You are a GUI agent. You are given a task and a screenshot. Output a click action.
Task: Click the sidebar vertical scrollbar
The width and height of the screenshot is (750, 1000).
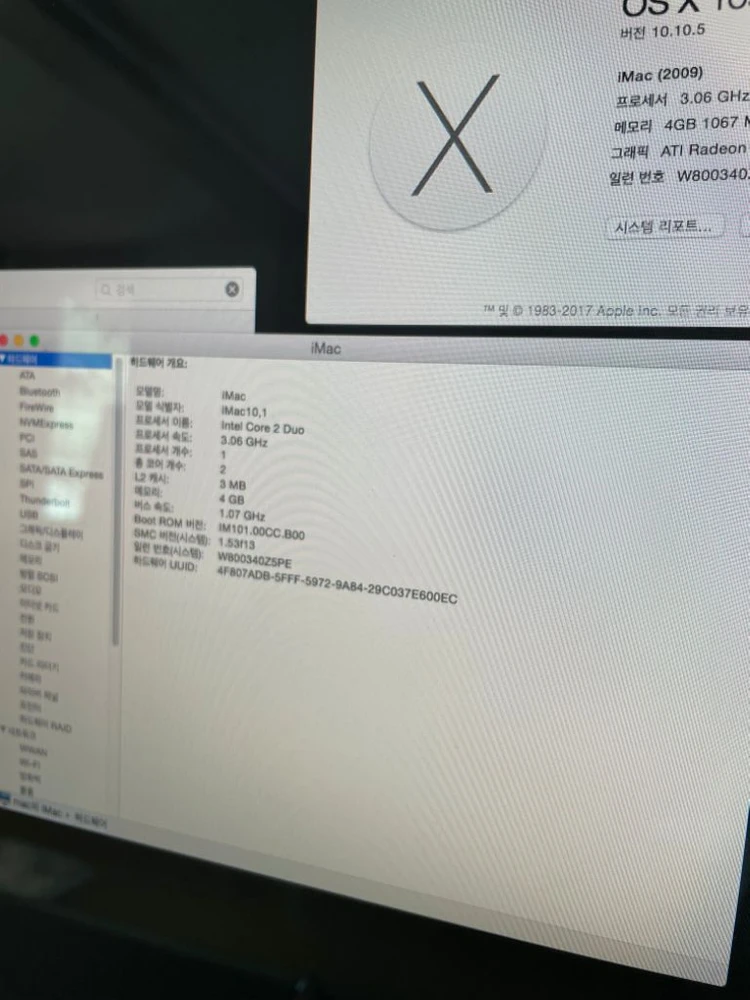coord(116,501)
